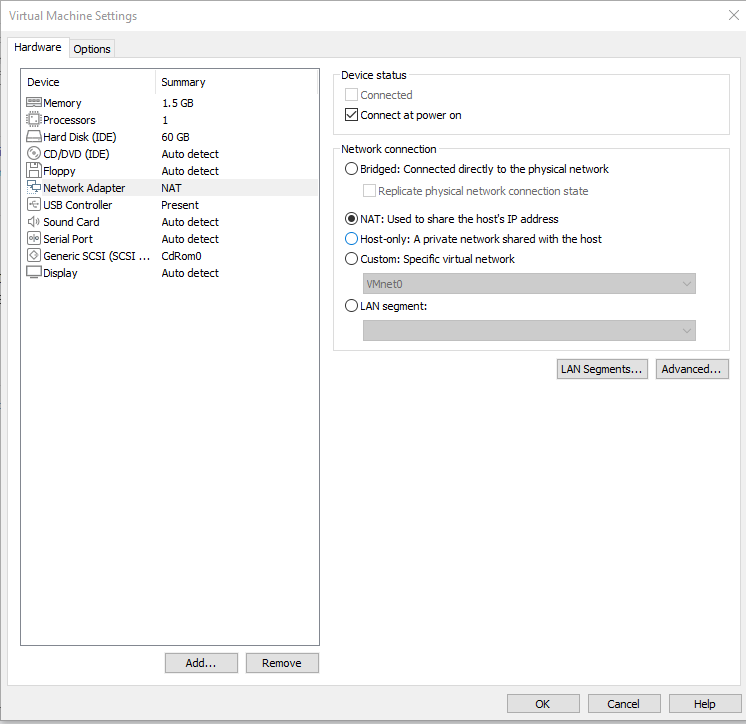Click the 1.5 GB memory summary

tap(178, 103)
